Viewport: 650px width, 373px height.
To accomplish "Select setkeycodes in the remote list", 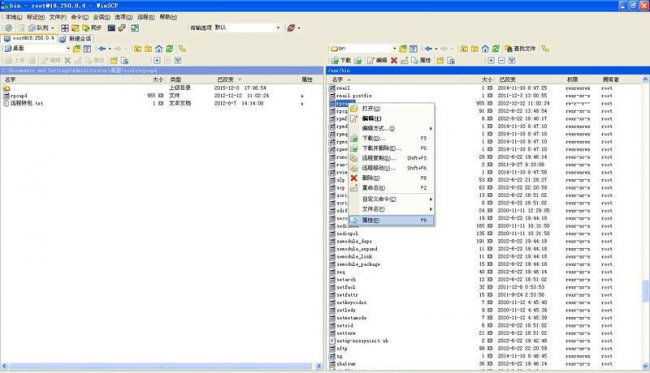I will (x=348, y=303).
